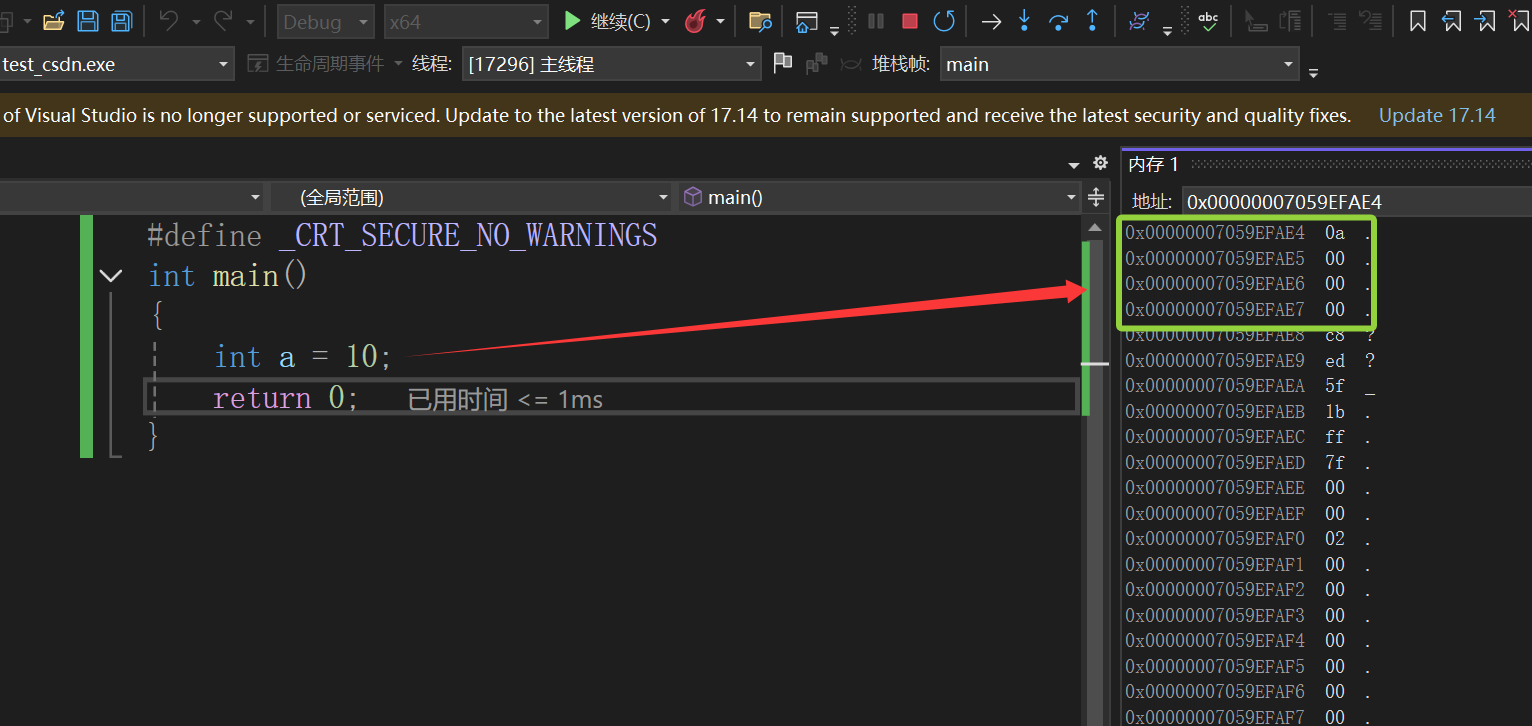
Task: Click the 'return 0;' code line
Action: point(285,398)
